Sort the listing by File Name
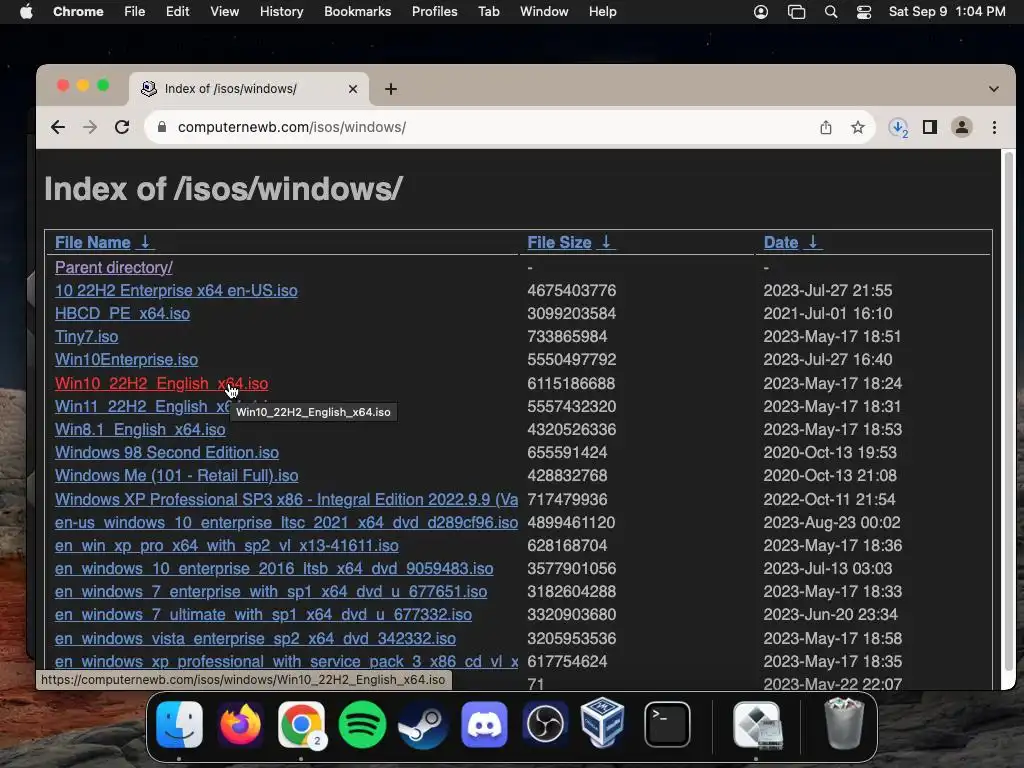Screen dimensions: 1024x768 93,242
